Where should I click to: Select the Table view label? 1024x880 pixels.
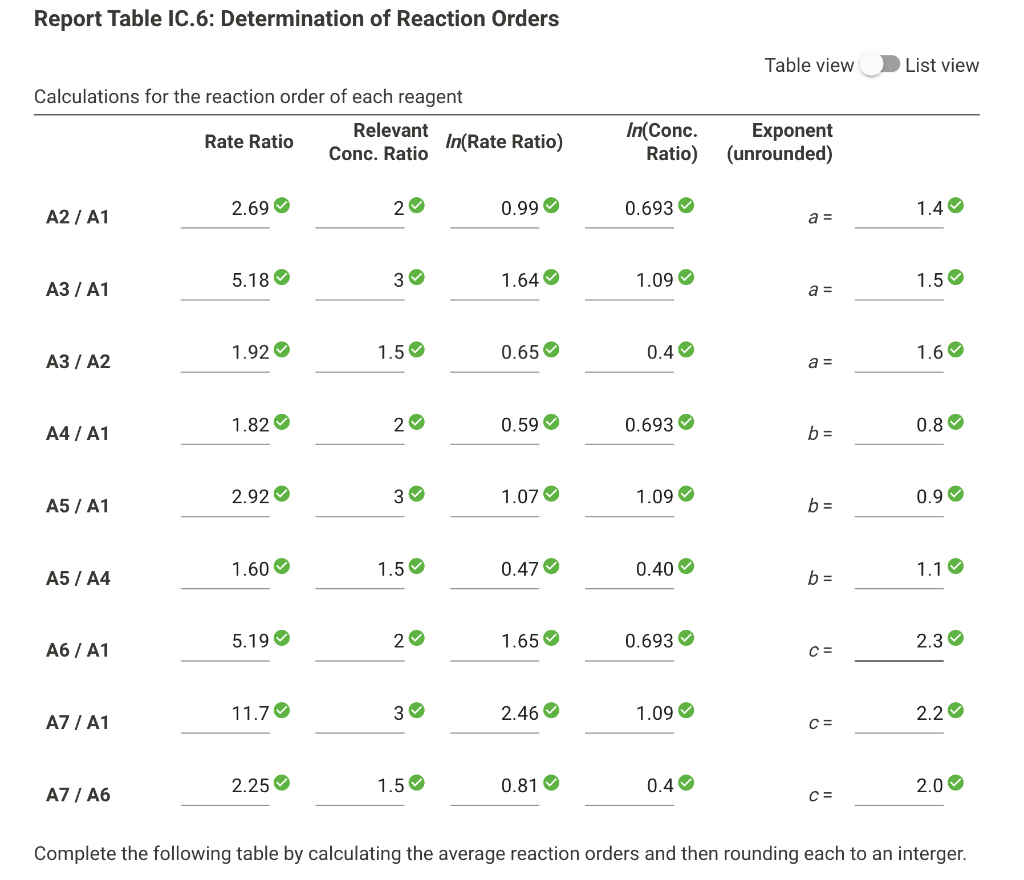(809, 64)
